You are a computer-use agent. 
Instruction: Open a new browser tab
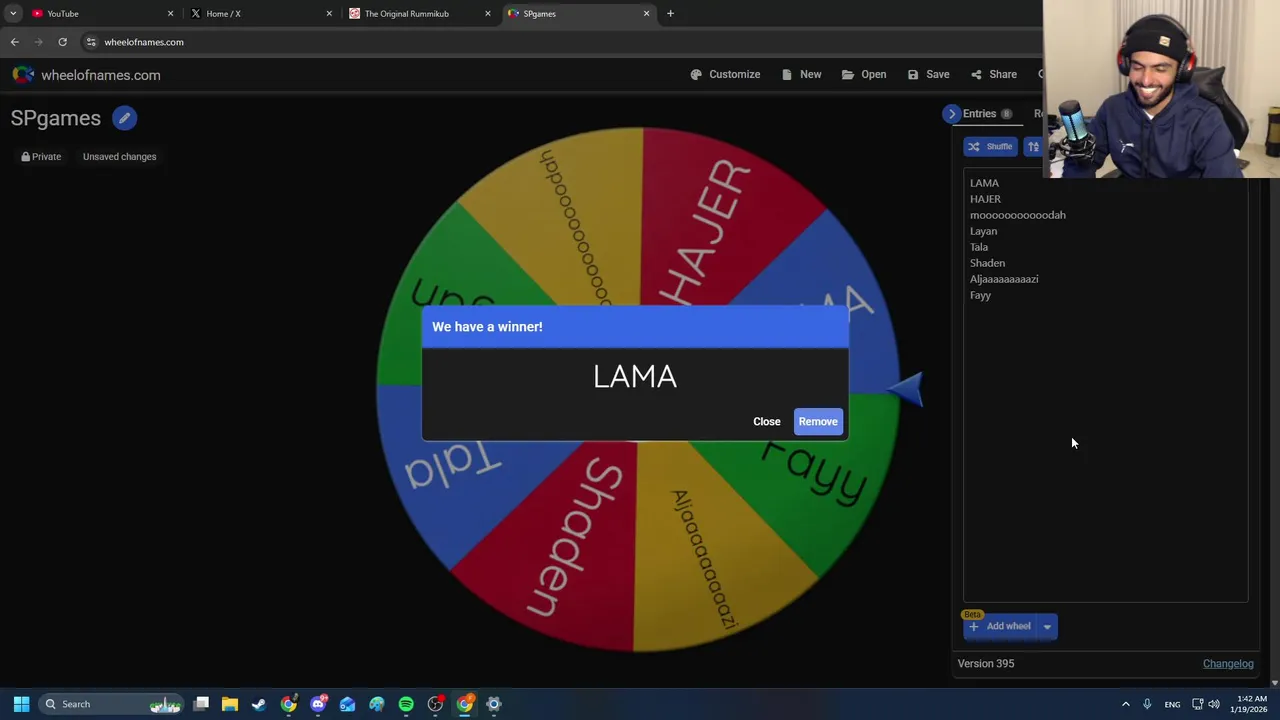click(670, 14)
